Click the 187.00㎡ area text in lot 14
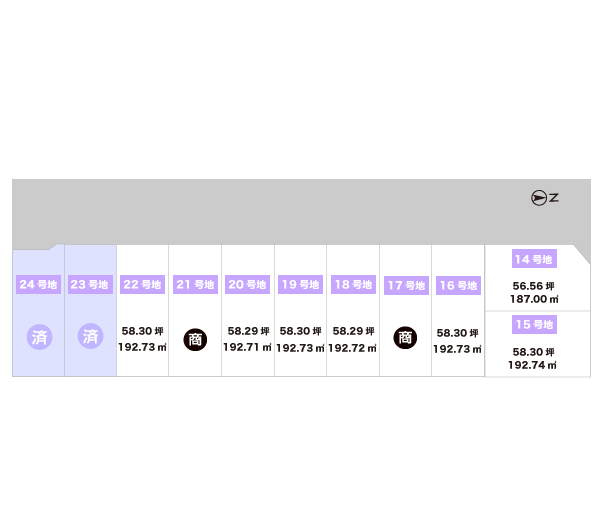Viewport: 605px width, 509px height. (534, 299)
